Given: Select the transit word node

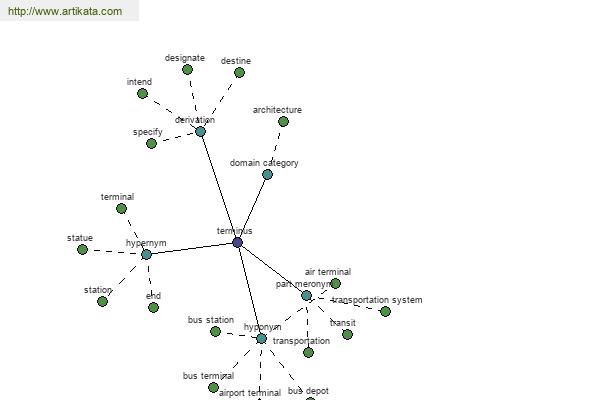Looking at the screenshot, I should 347,335.
